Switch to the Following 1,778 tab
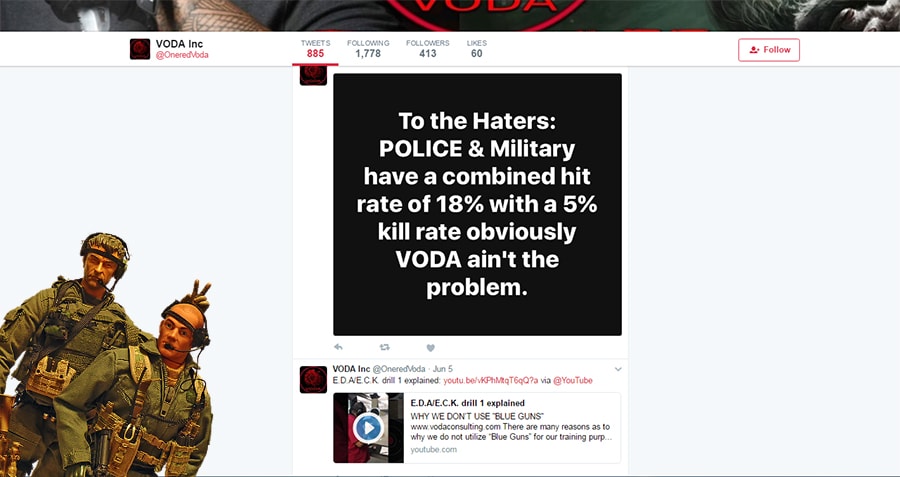Viewport: 900px width, 477px height. [x=368, y=49]
